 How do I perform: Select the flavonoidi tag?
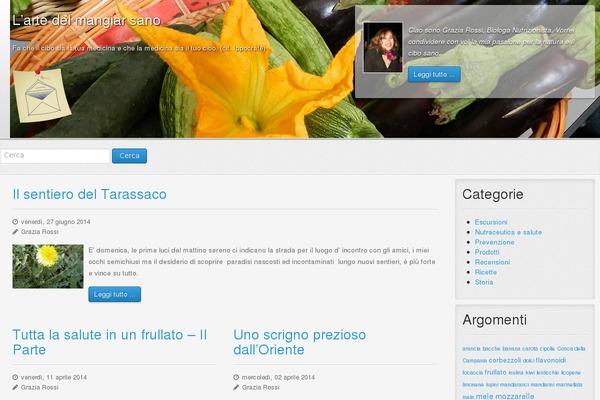coord(551,361)
